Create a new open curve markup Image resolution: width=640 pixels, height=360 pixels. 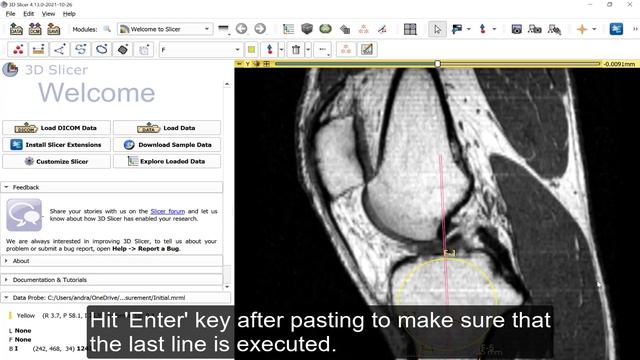pos(81,50)
